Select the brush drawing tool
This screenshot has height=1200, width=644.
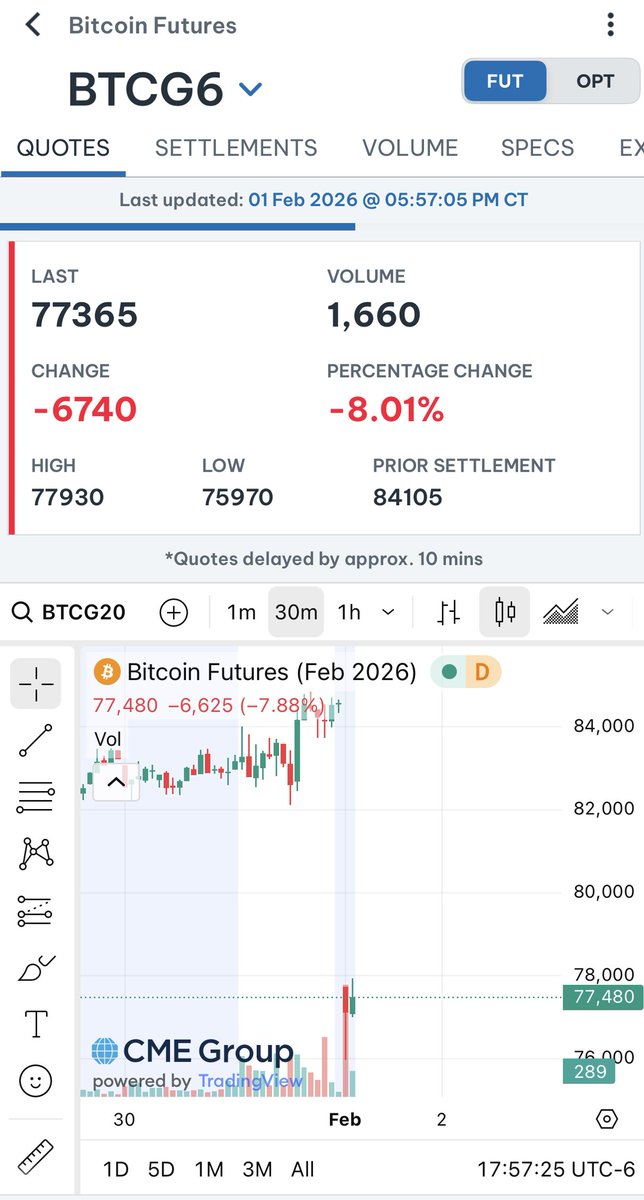(36, 968)
